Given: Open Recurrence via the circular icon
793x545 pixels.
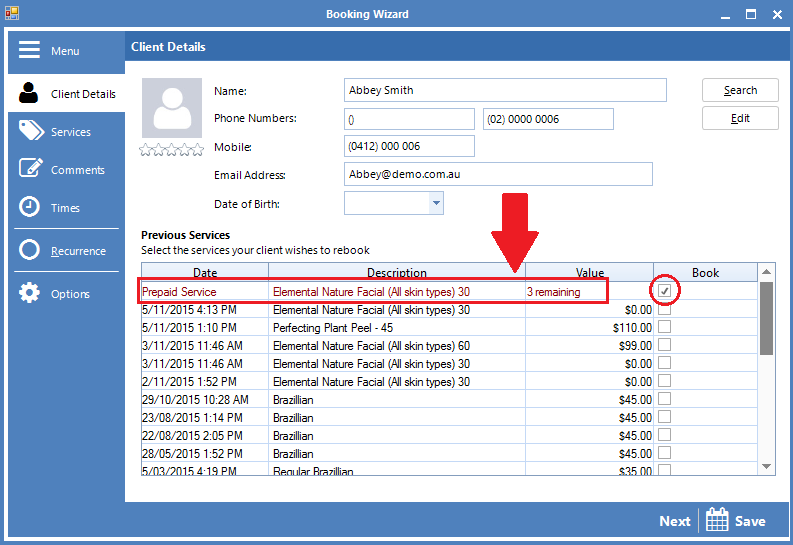Looking at the screenshot, I should (x=30, y=250).
